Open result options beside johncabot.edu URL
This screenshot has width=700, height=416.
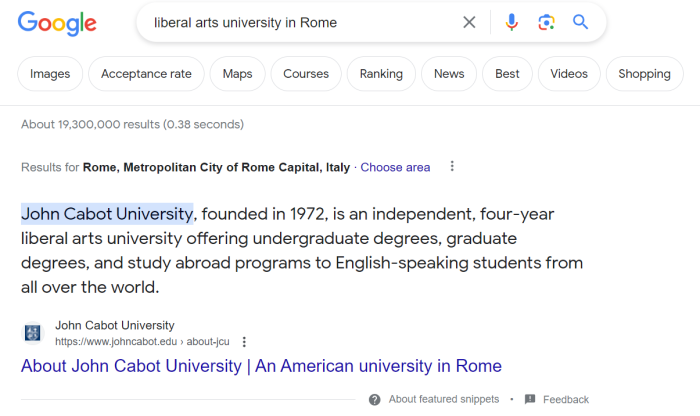point(244,341)
